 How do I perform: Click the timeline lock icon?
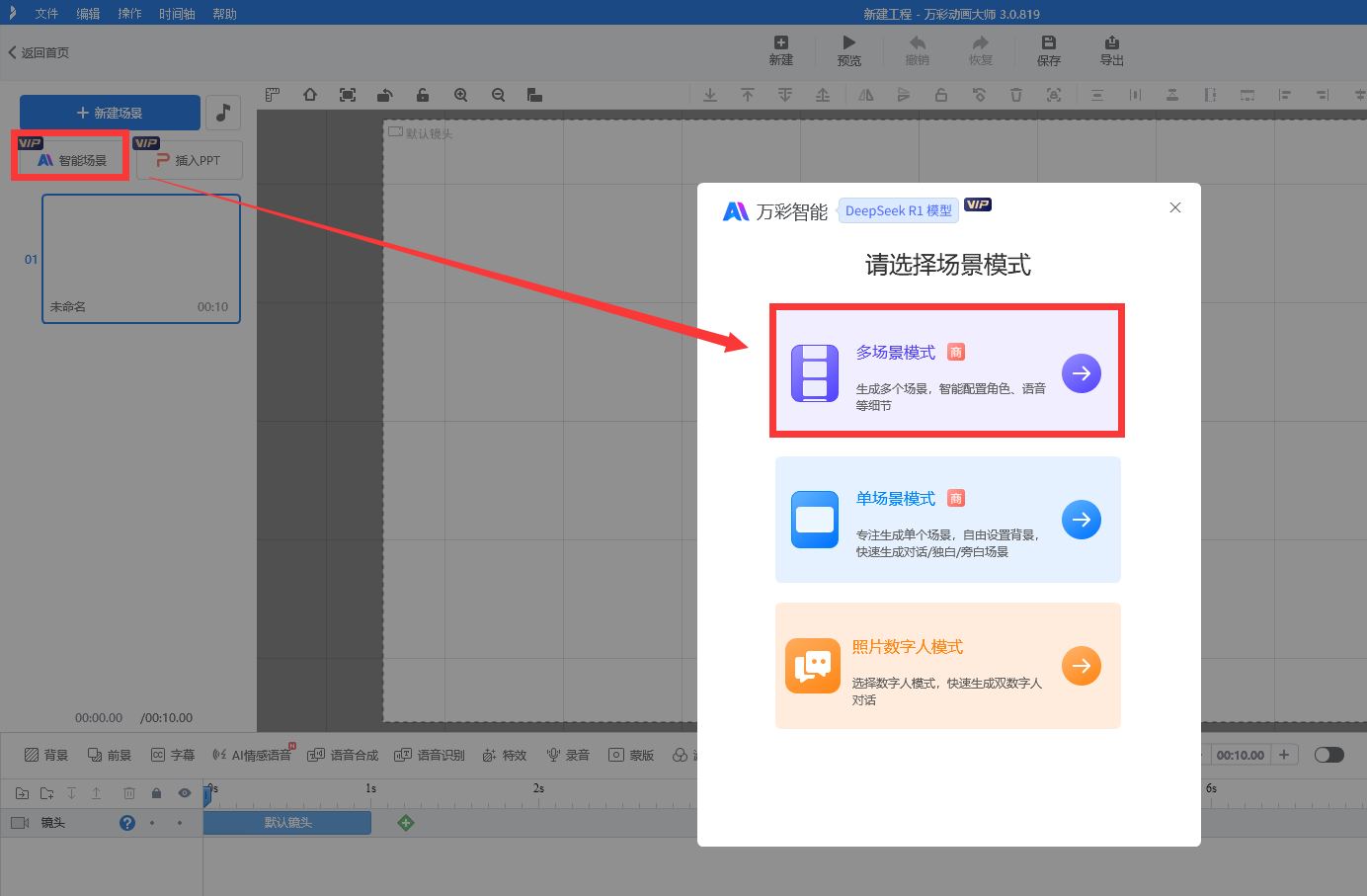[156, 793]
